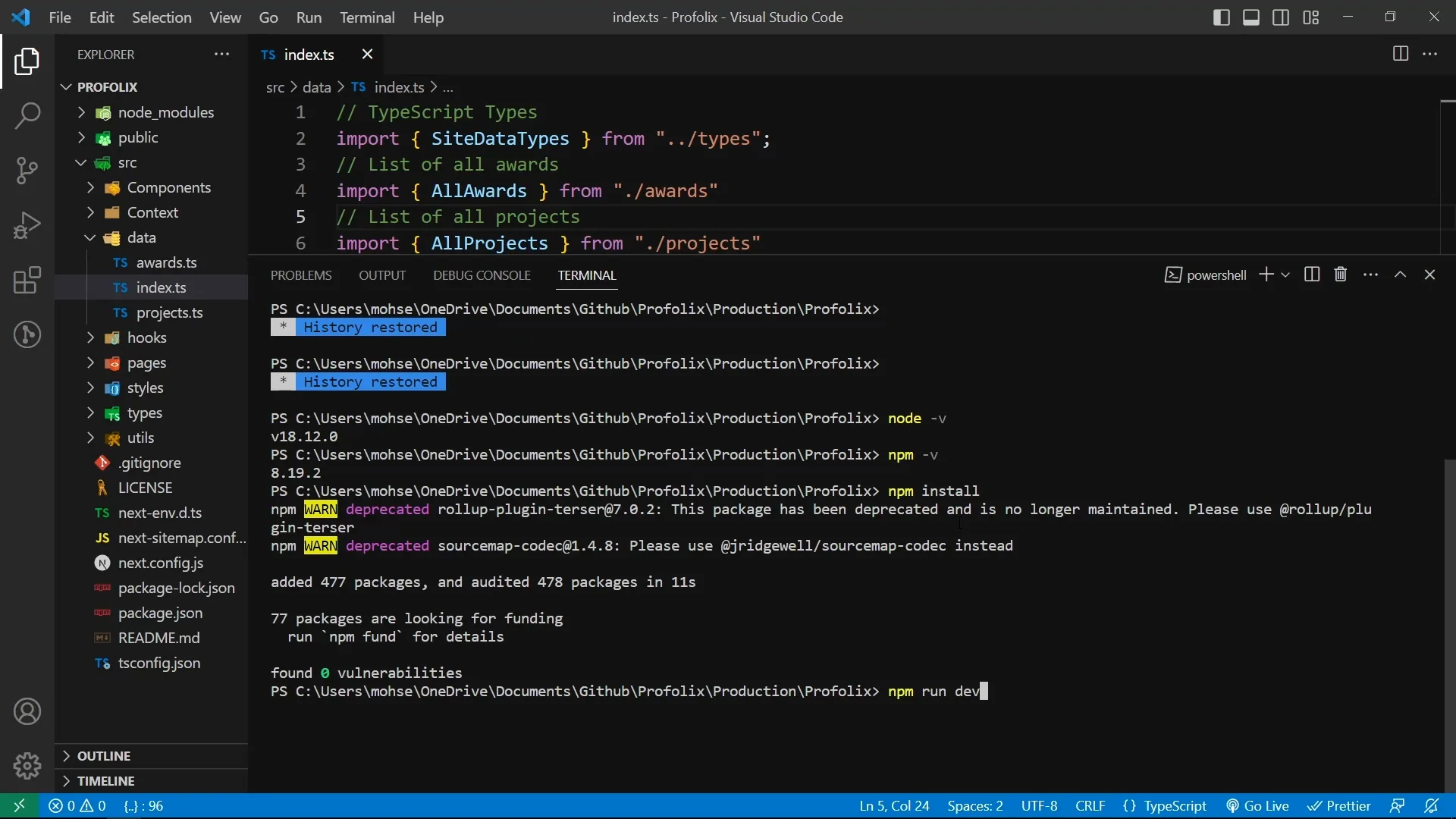Close the index.ts editor tab

click(x=367, y=54)
